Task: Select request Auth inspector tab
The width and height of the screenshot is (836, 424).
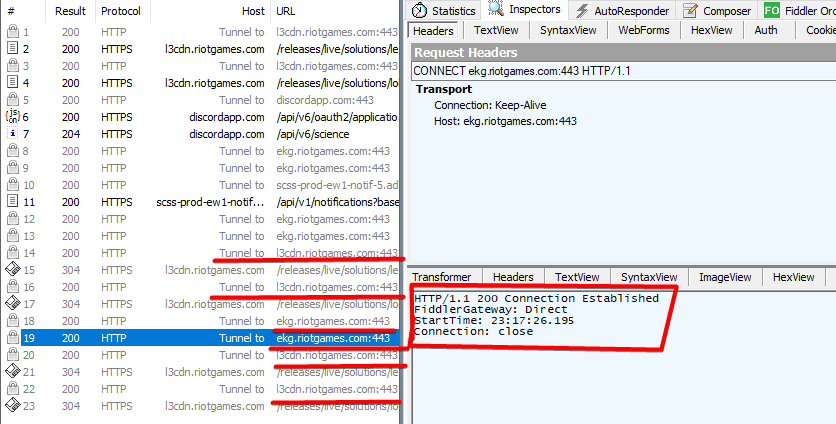Action: pos(766,30)
